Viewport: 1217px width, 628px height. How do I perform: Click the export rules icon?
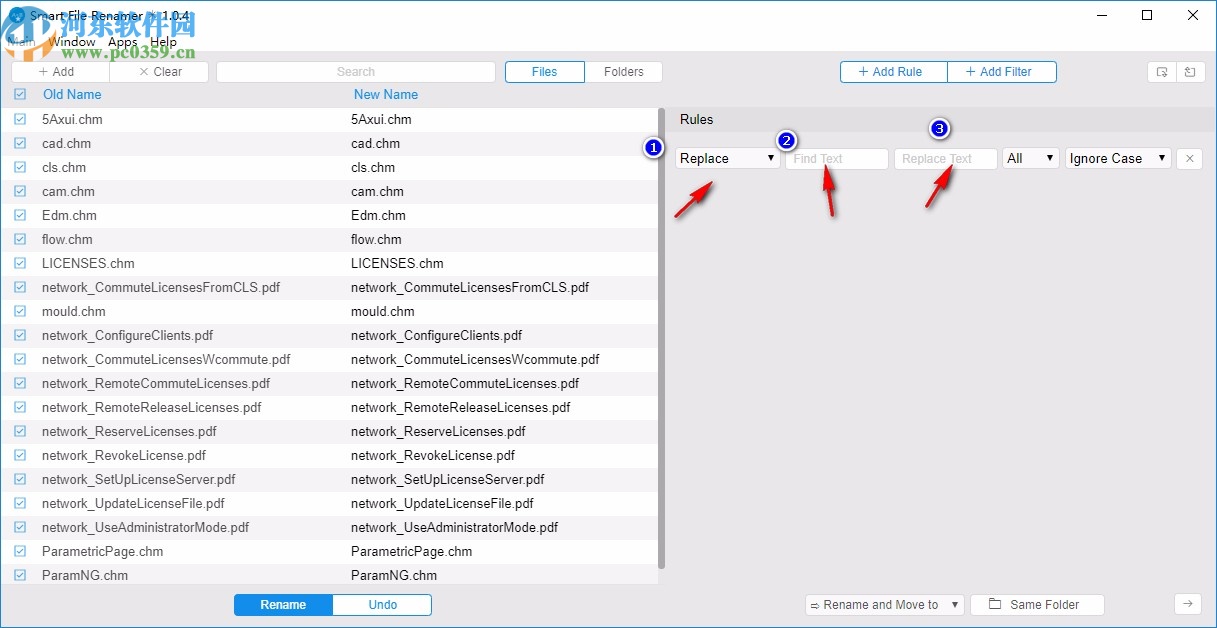[1161, 71]
